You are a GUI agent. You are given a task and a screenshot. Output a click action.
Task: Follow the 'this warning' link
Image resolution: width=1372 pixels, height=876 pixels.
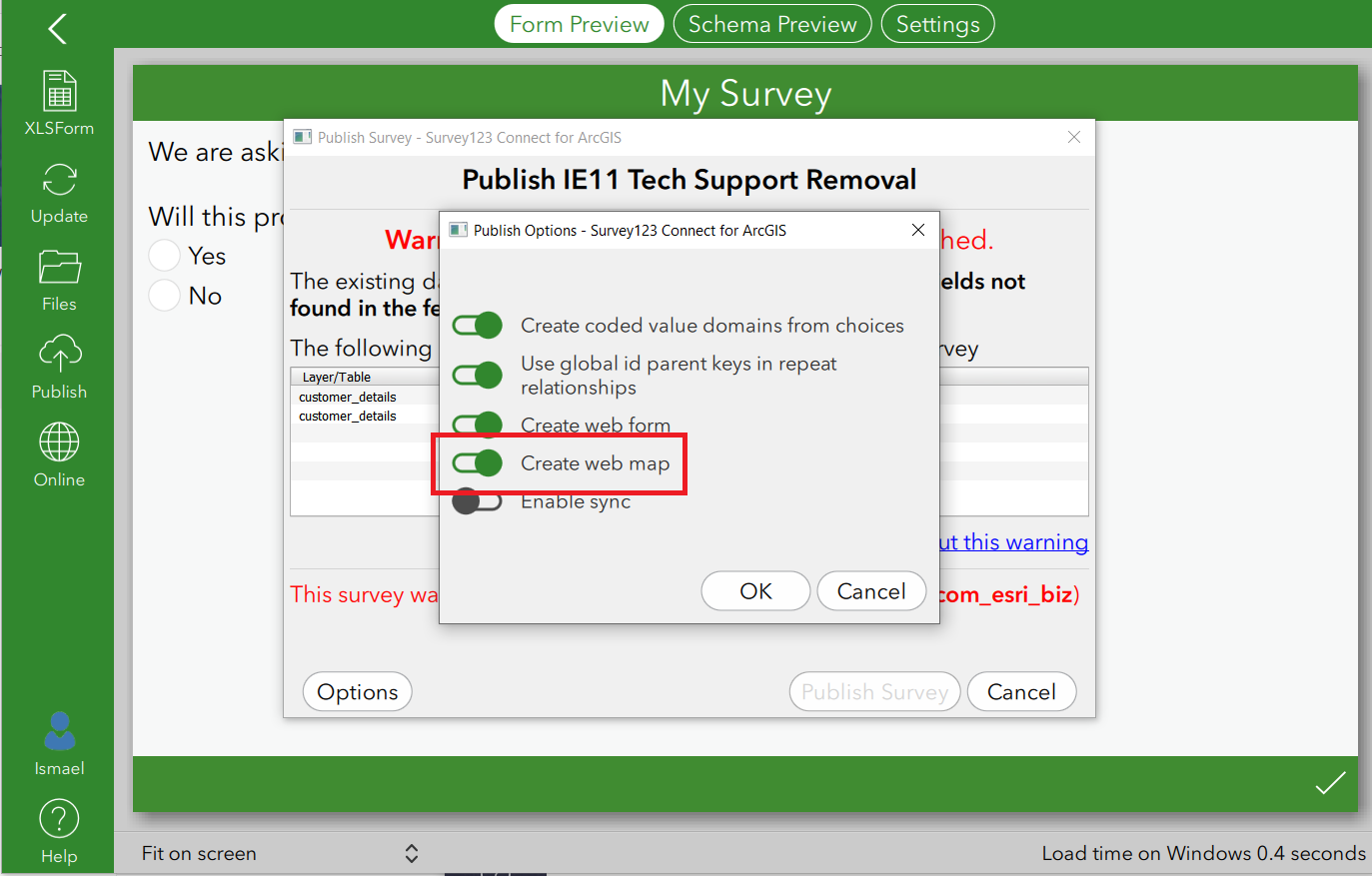[1014, 542]
